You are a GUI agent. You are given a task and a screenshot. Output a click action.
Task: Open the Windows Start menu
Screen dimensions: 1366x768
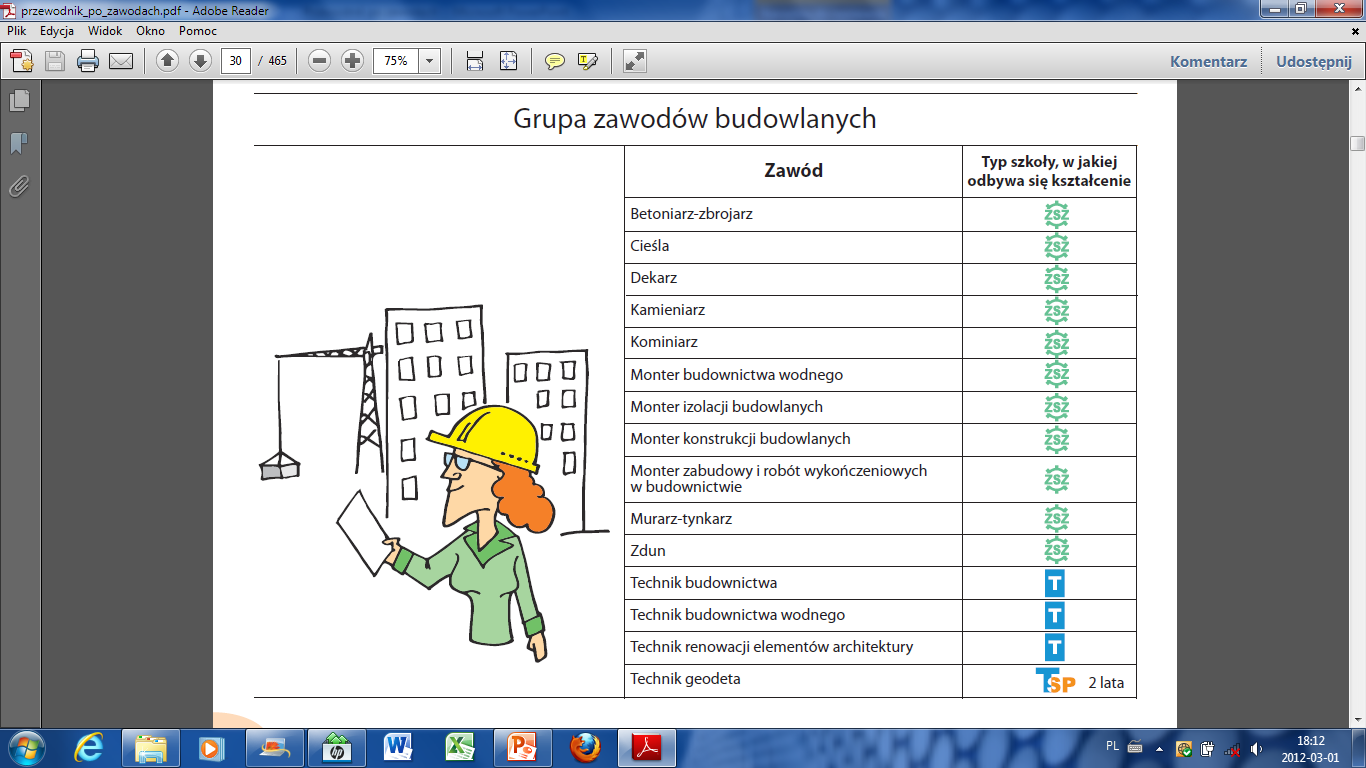pyautogui.click(x=25, y=747)
